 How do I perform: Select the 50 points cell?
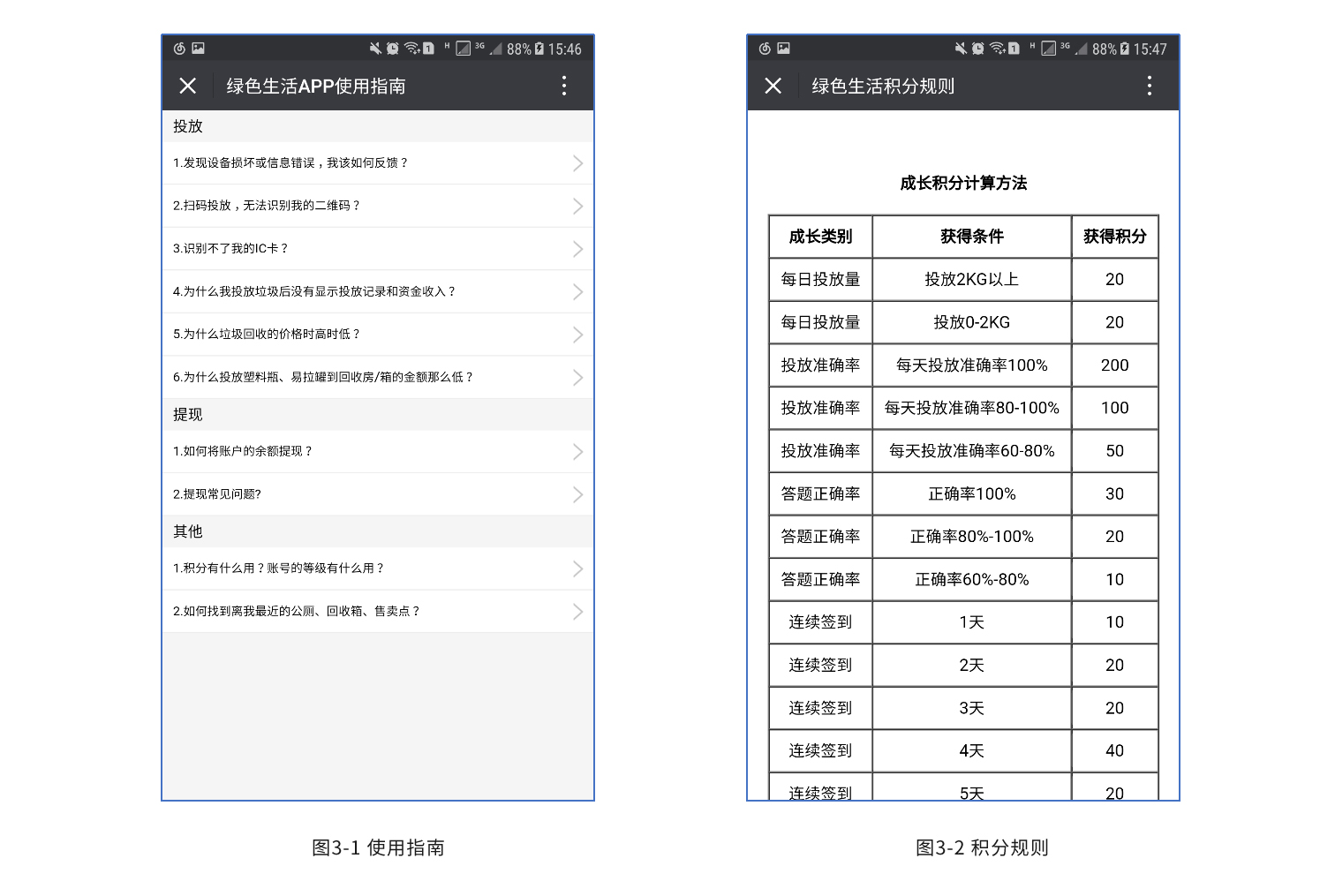pyautogui.click(x=1115, y=450)
